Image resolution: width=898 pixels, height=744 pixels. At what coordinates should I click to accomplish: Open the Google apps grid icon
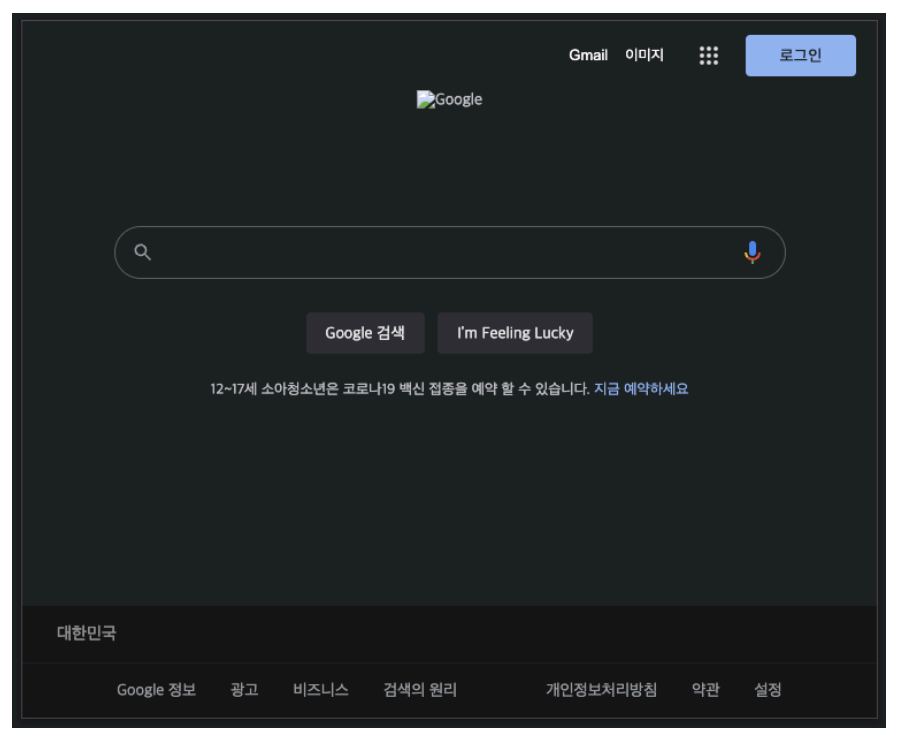coord(708,56)
